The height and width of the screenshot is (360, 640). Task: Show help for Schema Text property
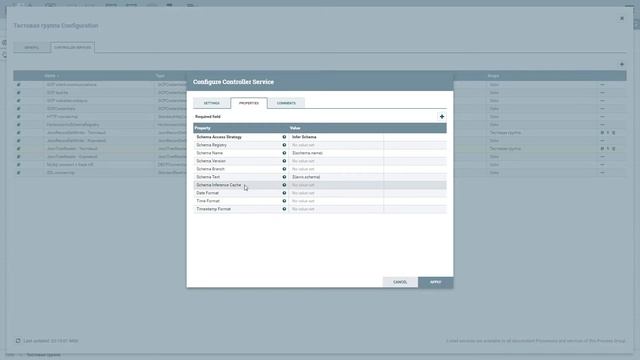[284, 177]
